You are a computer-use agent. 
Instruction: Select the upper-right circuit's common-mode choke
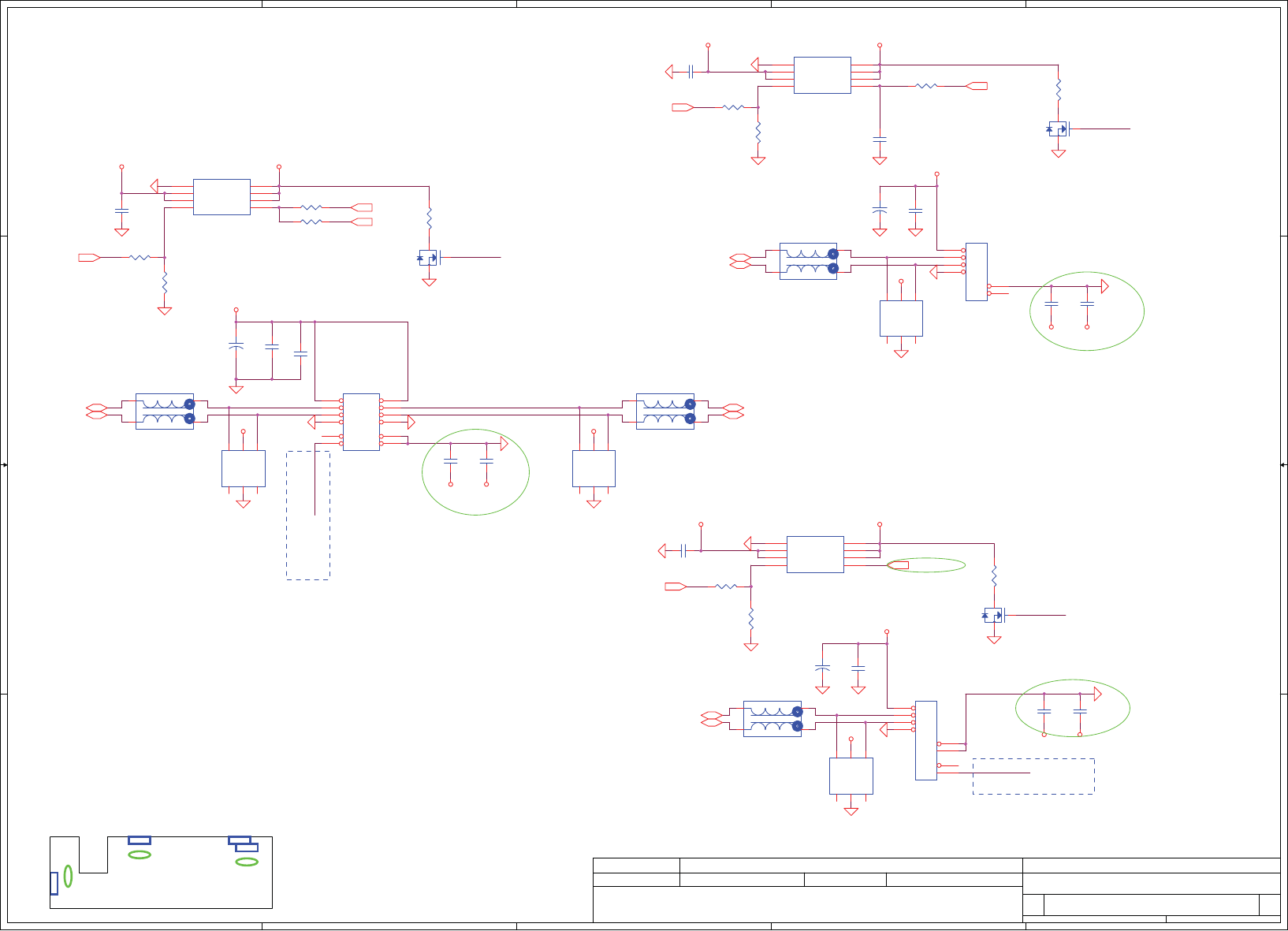809,261
